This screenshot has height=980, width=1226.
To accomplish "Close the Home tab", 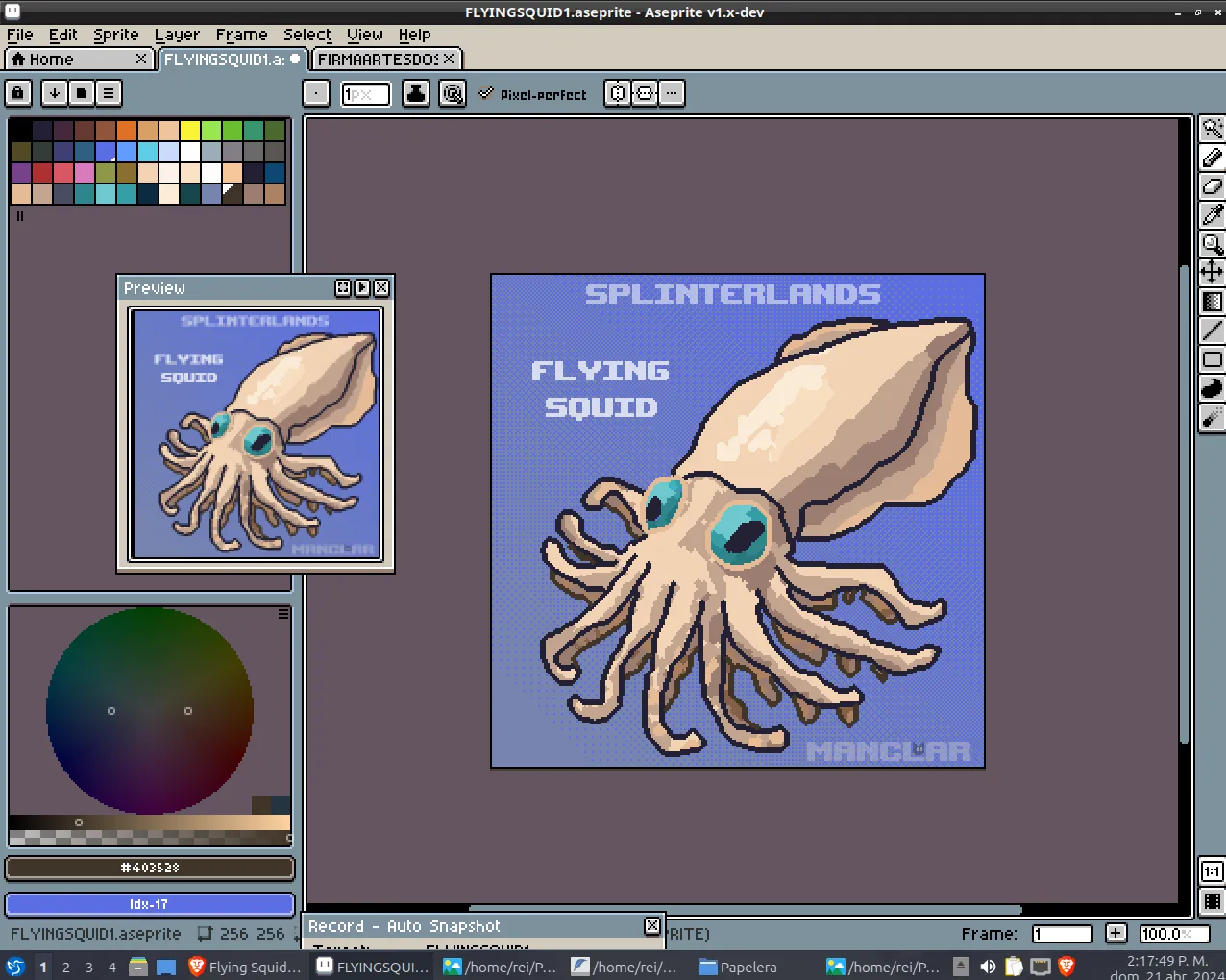I will click(x=141, y=60).
